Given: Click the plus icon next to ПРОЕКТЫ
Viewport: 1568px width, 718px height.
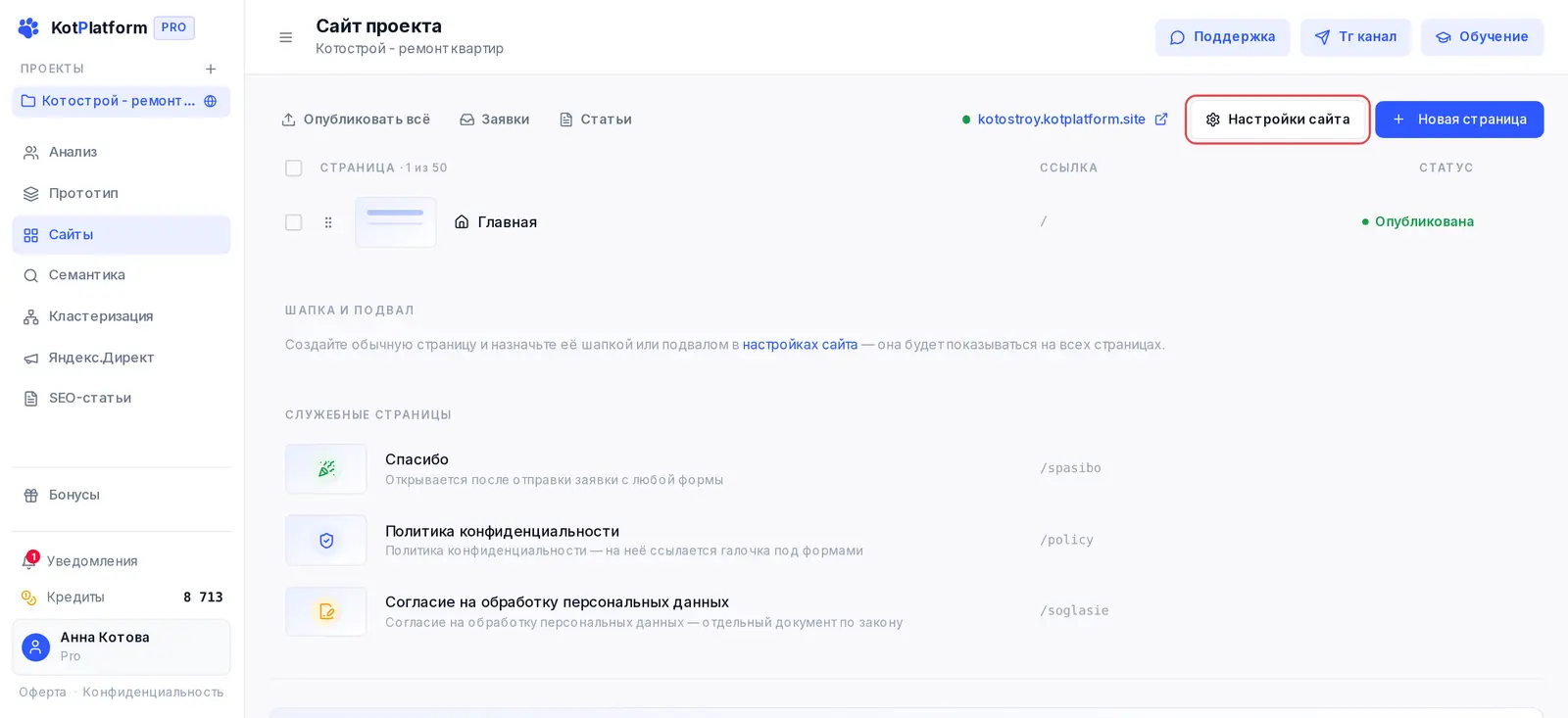Looking at the screenshot, I should coord(211,69).
